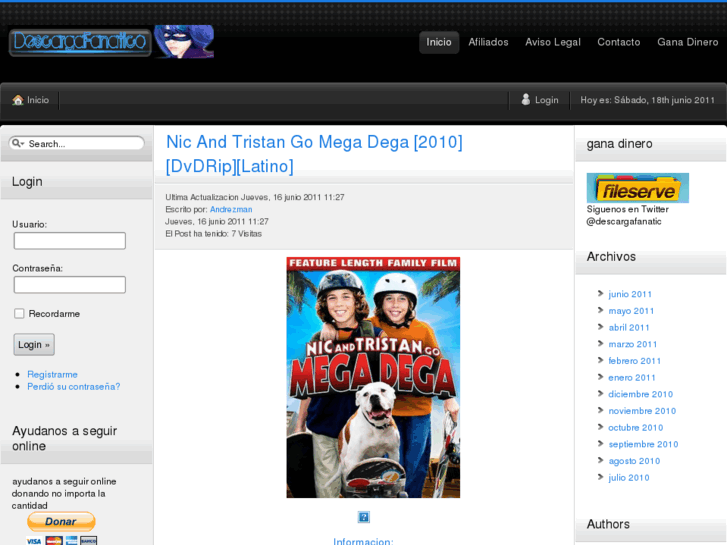Open the author link Andrezman
The image size is (727, 545).
(x=231, y=209)
